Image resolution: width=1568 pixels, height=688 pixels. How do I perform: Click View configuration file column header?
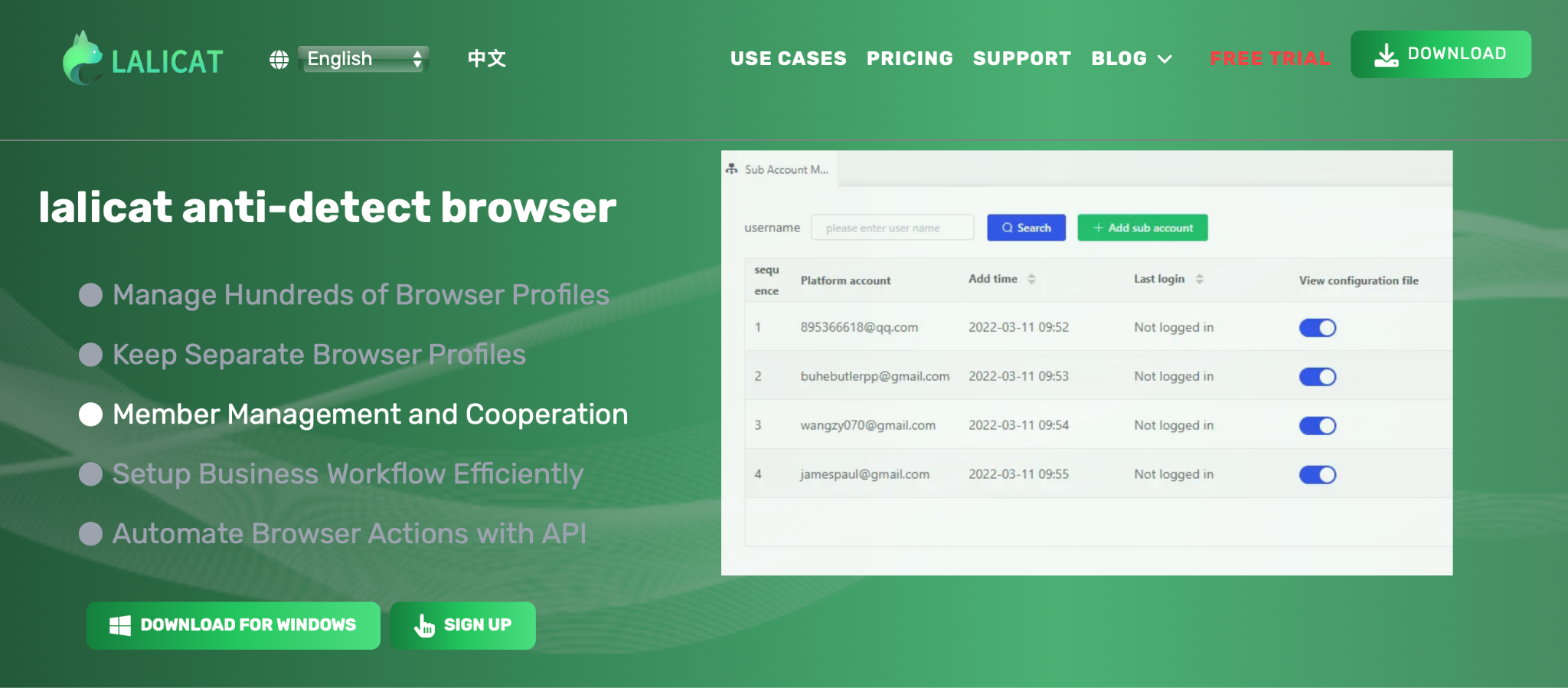point(1358,280)
